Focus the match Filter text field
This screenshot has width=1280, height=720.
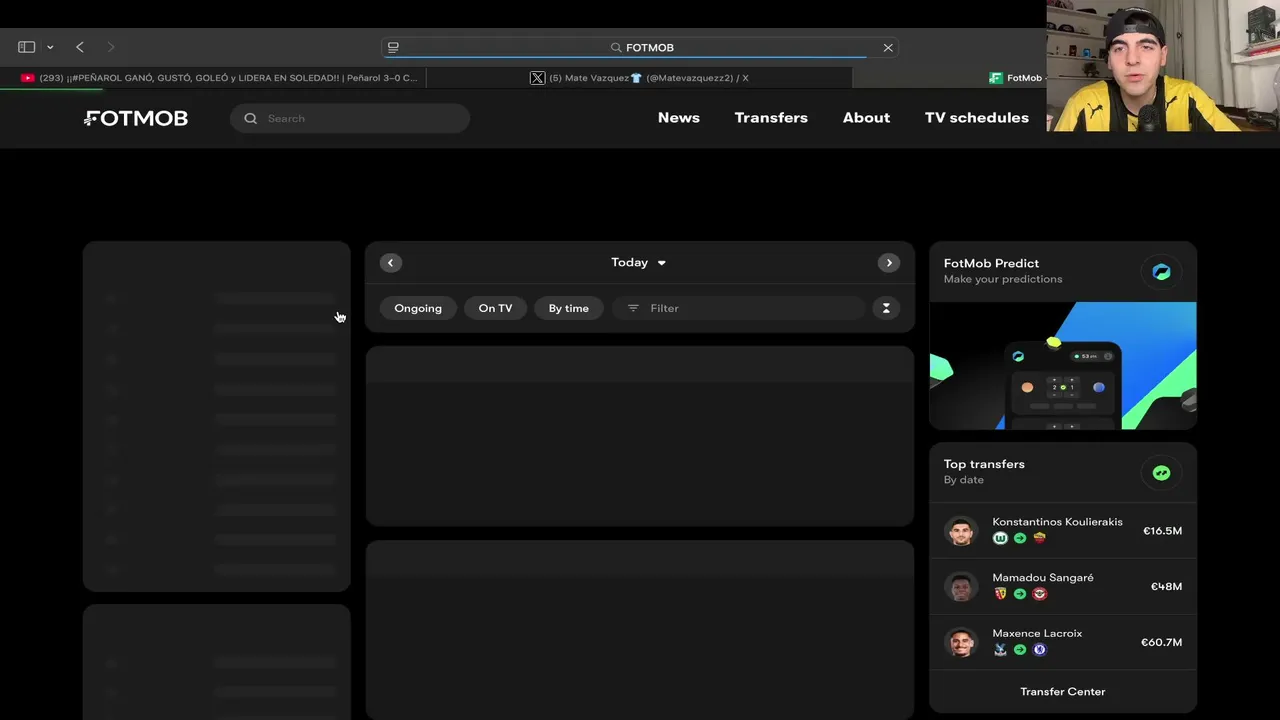[x=738, y=308]
